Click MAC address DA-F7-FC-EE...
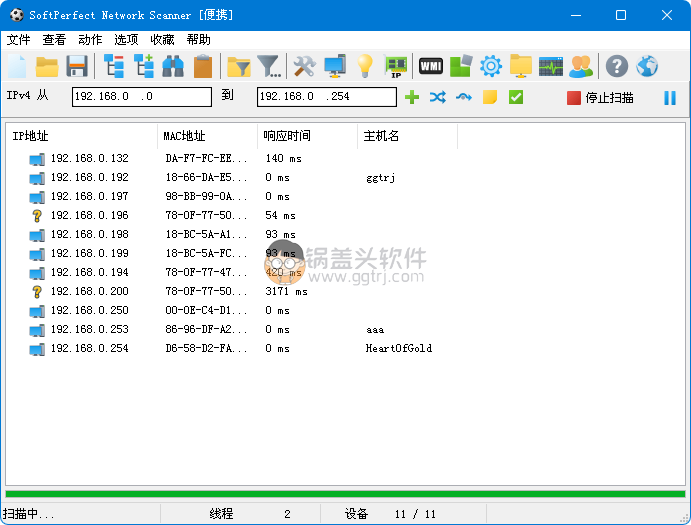Viewport: 691px width, 525px height. pyautogui.click(x=206, y=158)
